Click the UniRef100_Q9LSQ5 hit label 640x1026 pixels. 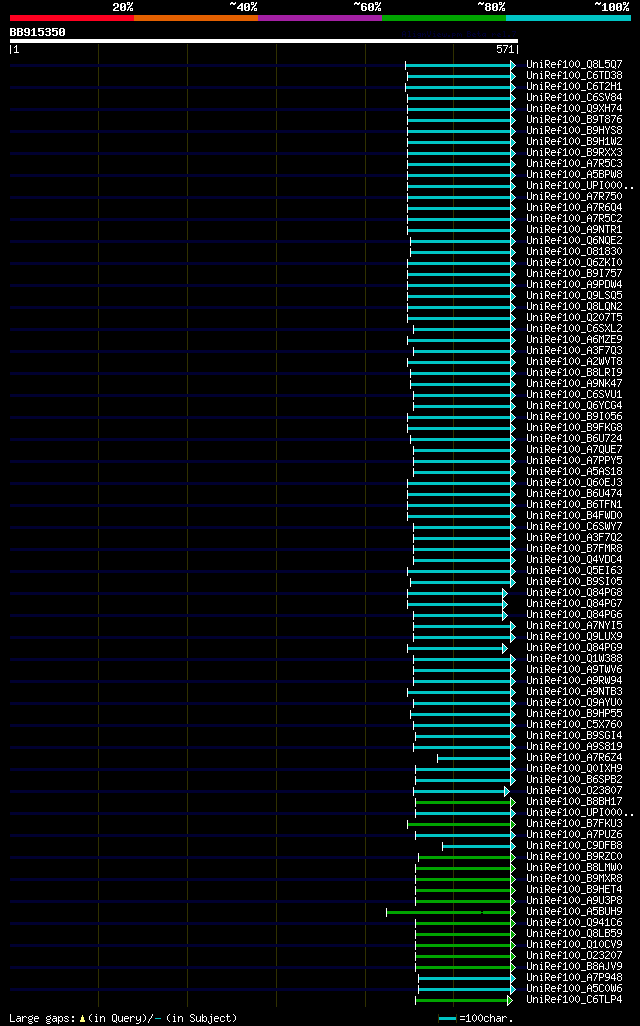click(575, 296)
